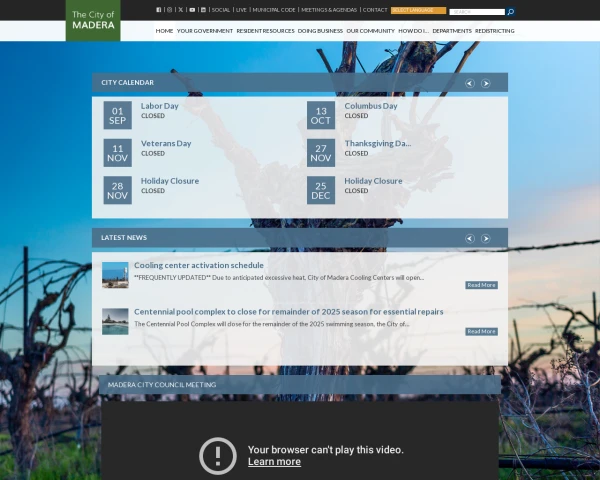The image size is (600, 480).
Task: Click the City Calendar section heading
Action: (127, 83)
